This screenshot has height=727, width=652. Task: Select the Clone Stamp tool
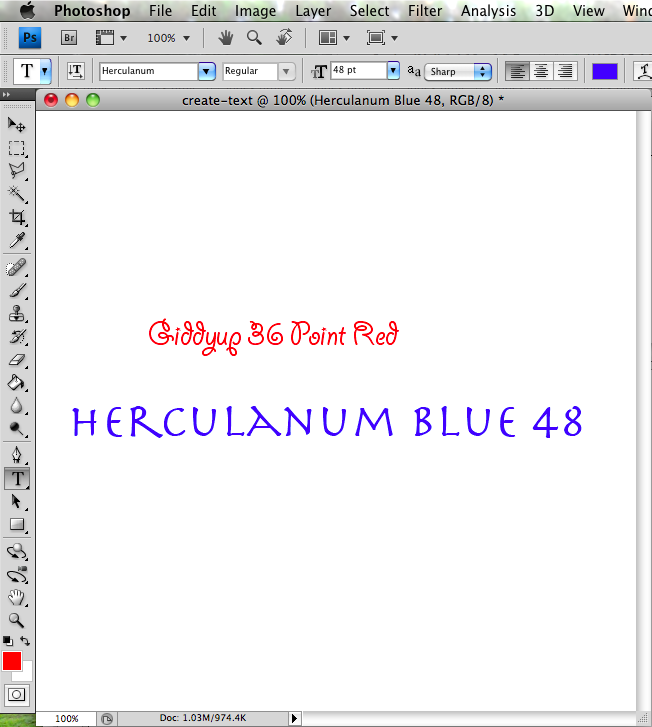click(17, 313)
